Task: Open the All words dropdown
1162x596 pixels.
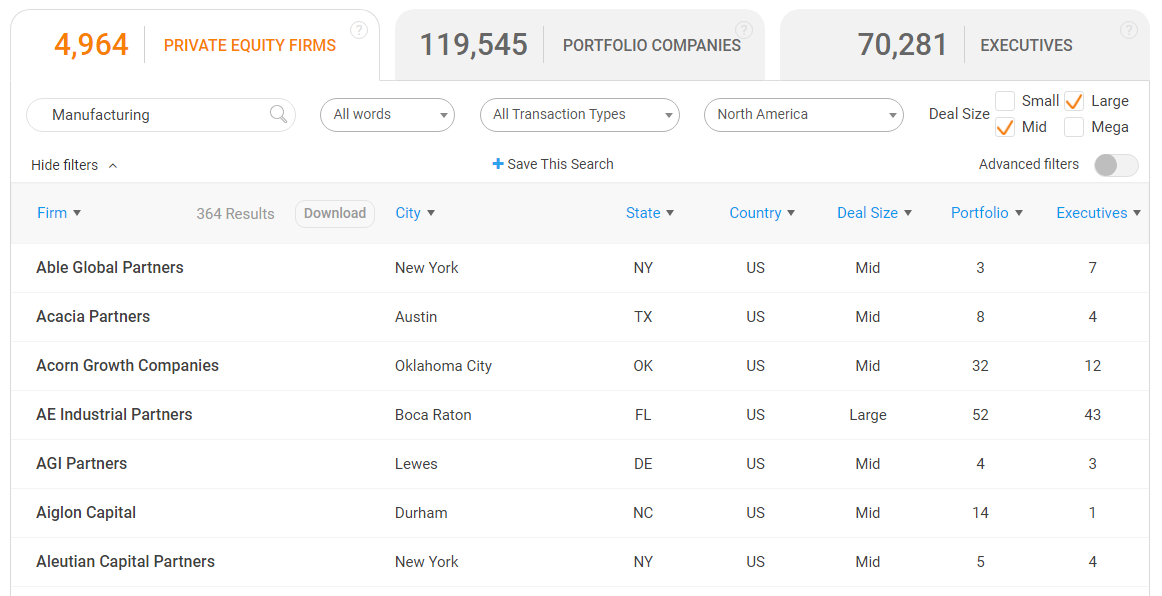Action: pos(387,114)
